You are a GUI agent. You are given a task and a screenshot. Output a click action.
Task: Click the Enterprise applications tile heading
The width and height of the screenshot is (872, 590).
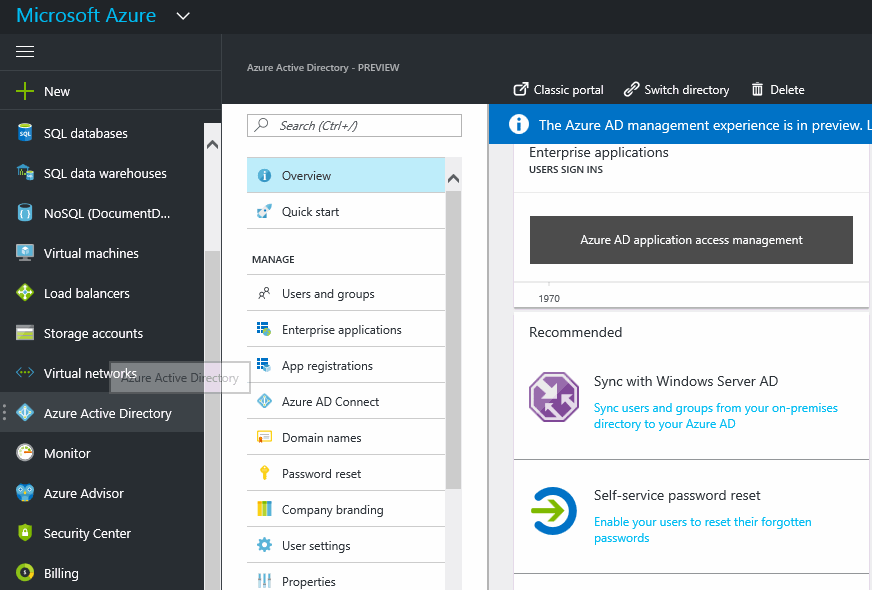click(598, 152)
